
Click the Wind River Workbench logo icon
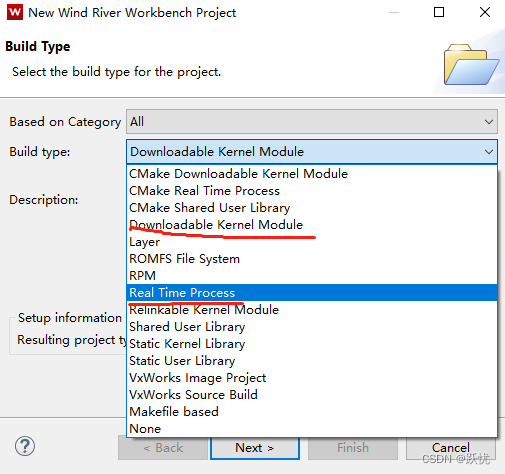point(15,12)
